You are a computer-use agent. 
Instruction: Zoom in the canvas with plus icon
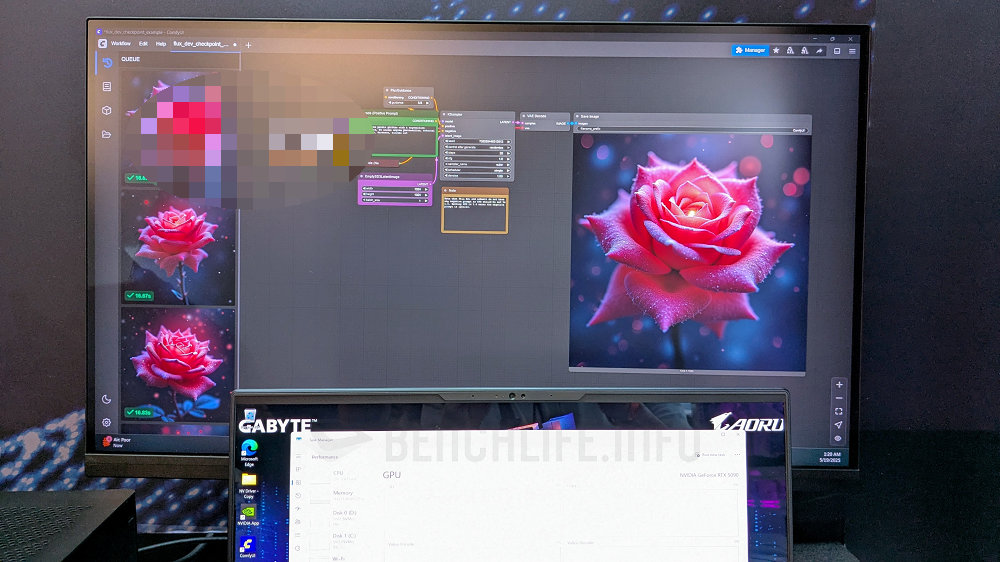click(839, 385)
